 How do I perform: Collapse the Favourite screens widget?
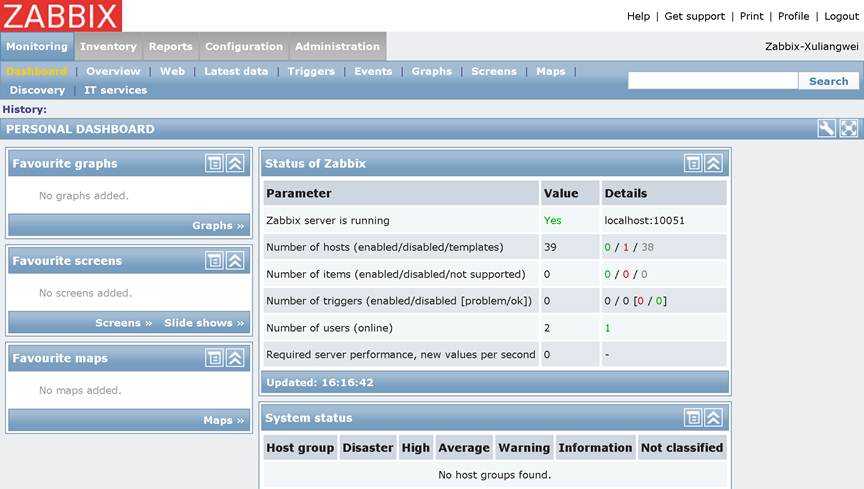(x=235, y=260)
